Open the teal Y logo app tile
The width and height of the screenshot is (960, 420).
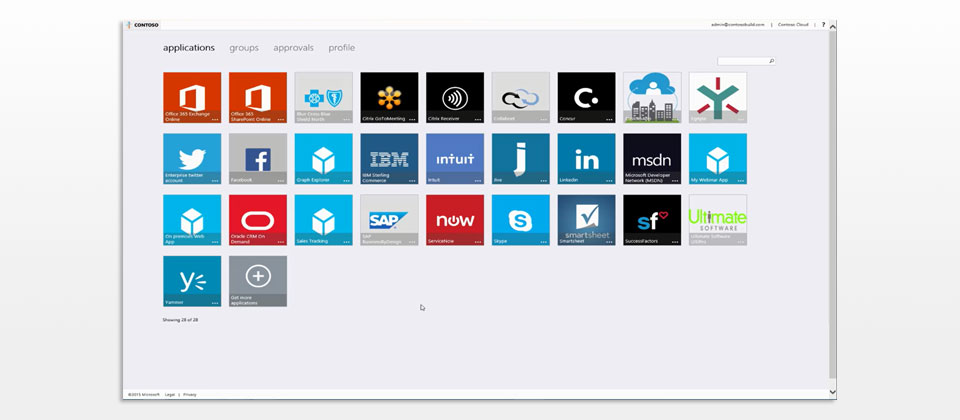click(x=718, y=98)
